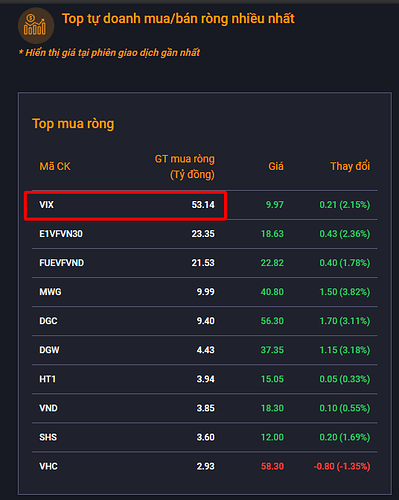Open the HT1 stock ticker
Screen dimensions: 399x500
point(47,379)
